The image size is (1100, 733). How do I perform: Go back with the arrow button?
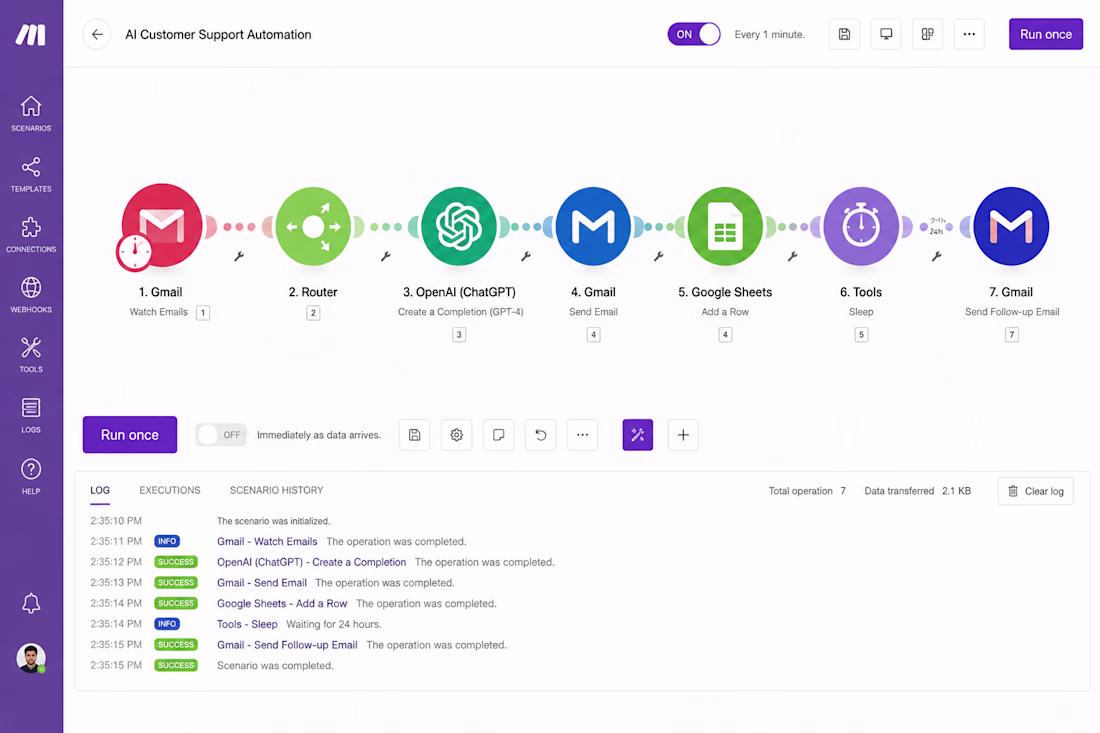[x=97, y=34]
